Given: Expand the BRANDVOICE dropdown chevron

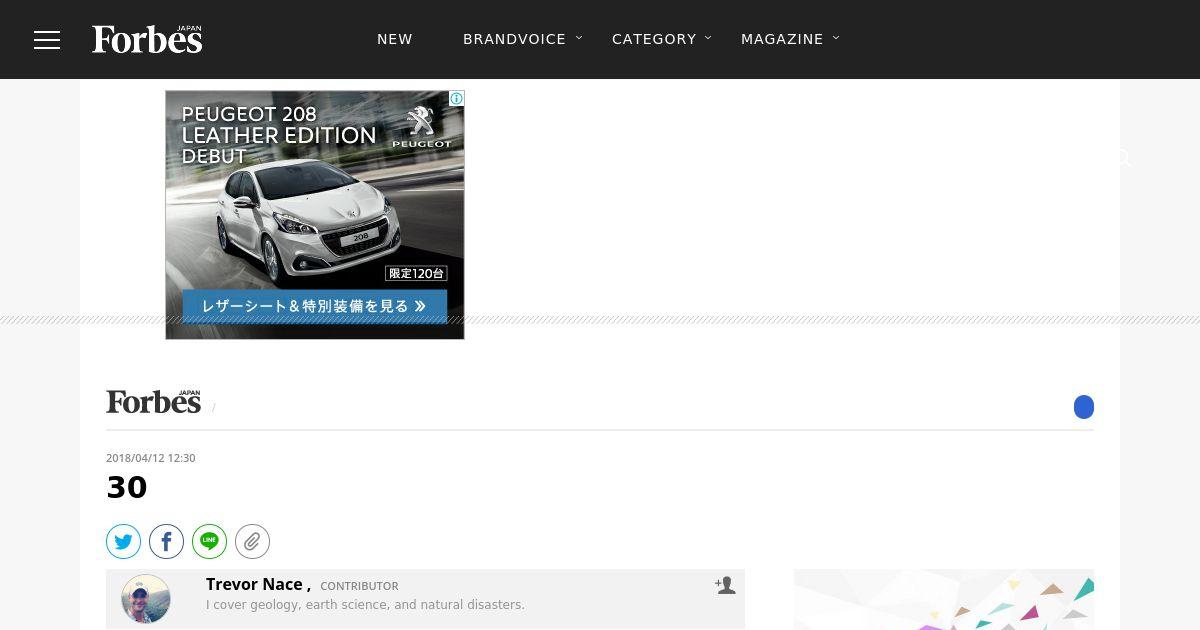Looking at the screenshot, I should [579, 38].
